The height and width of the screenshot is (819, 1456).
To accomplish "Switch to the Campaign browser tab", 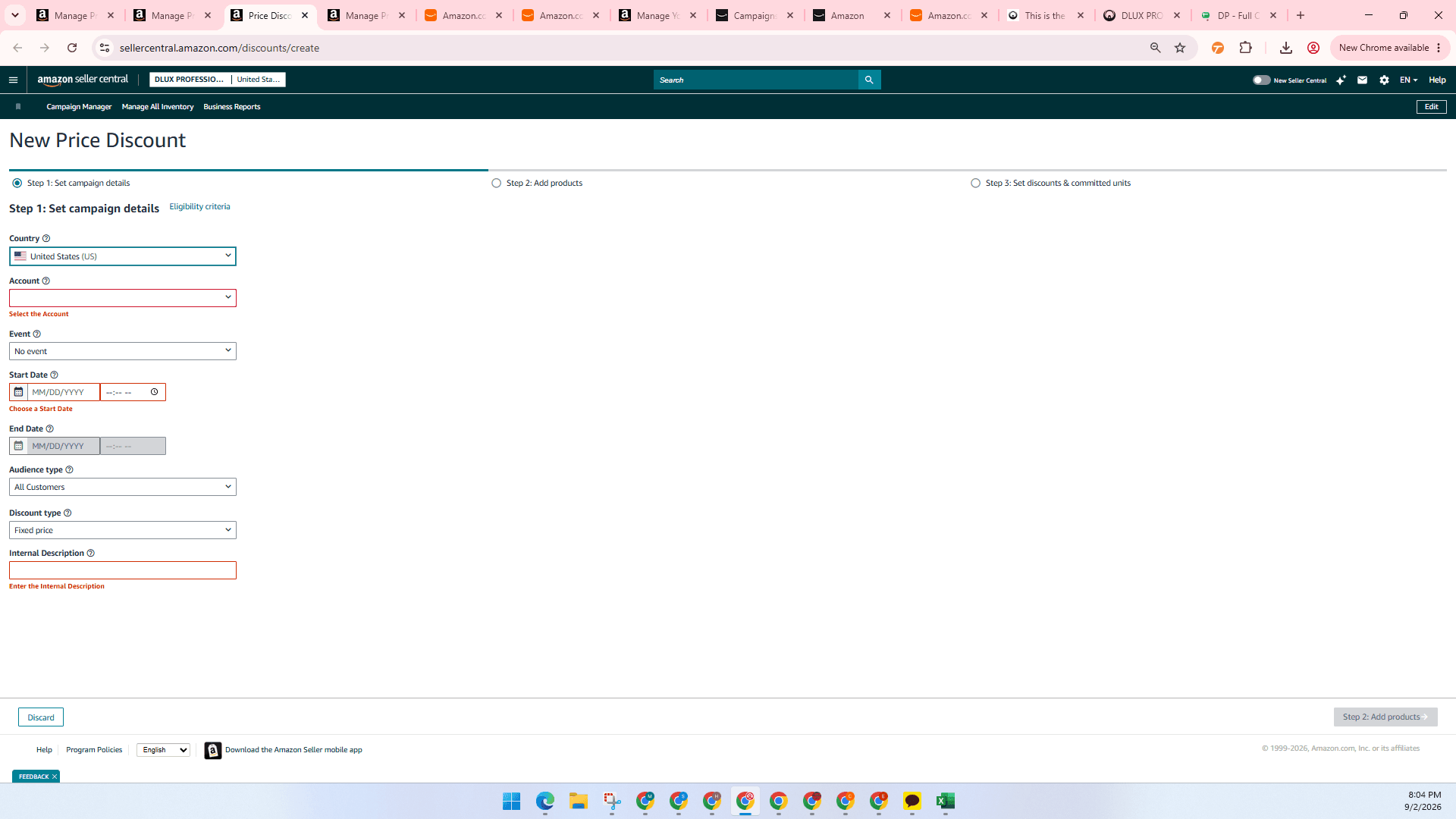I will [x=754, y=15].
